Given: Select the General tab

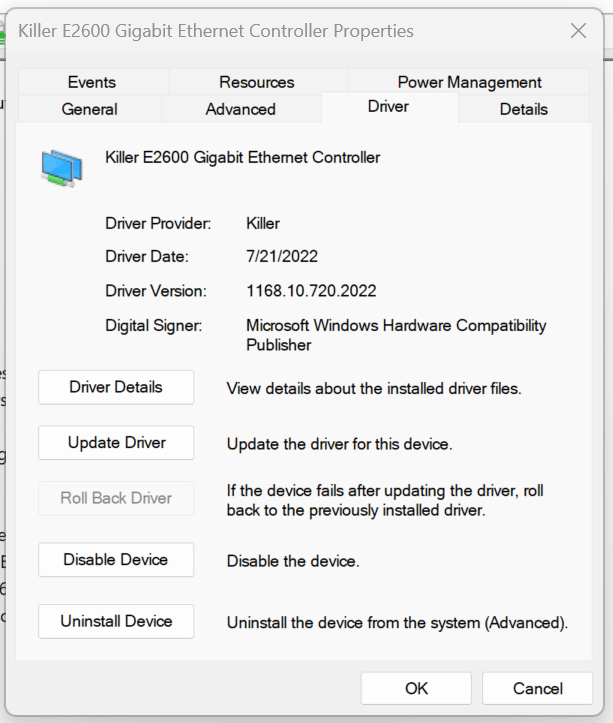Looking at the screenshot, I should pos(89,109).
